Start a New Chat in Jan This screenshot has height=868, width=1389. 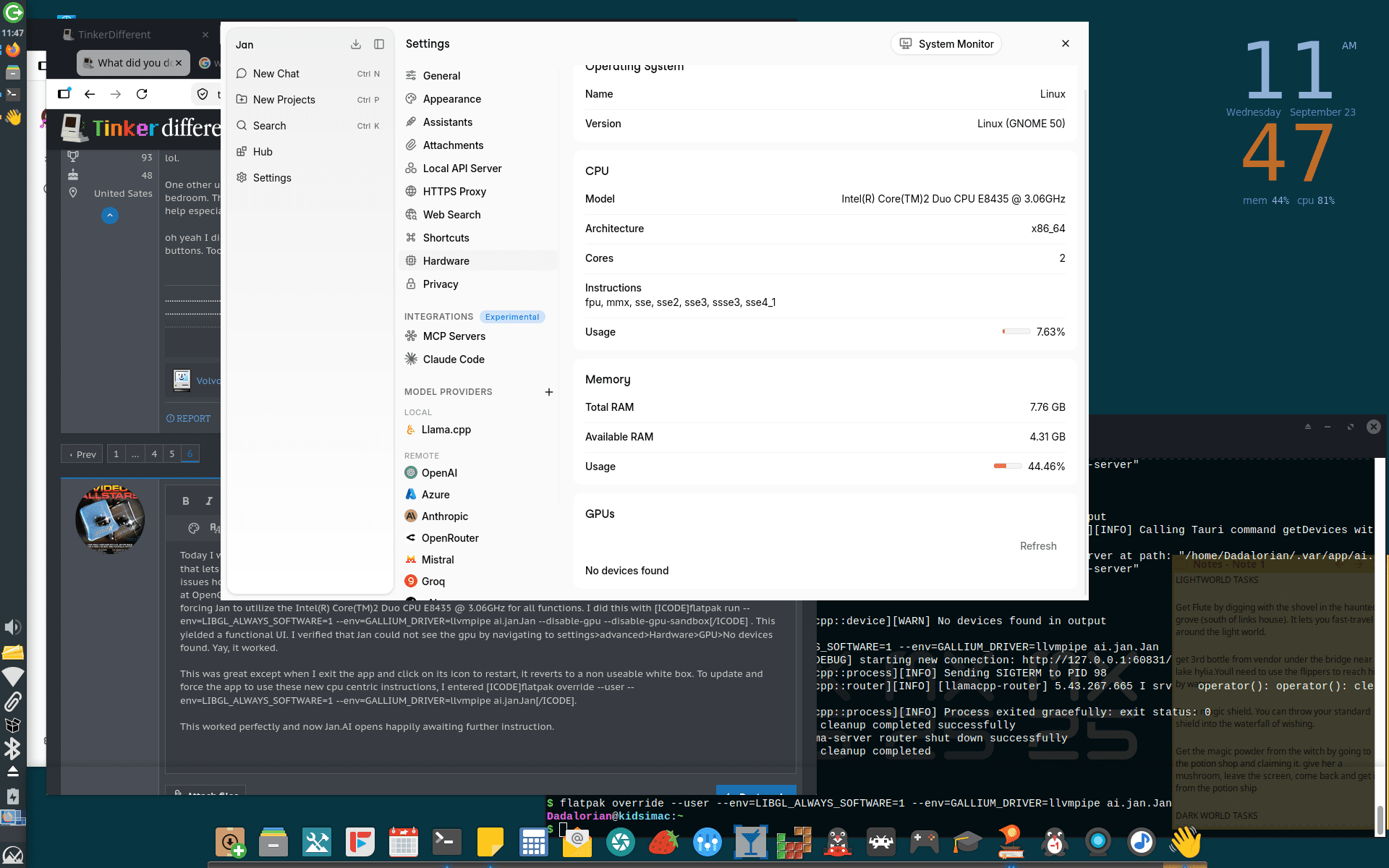click(310, 74)
